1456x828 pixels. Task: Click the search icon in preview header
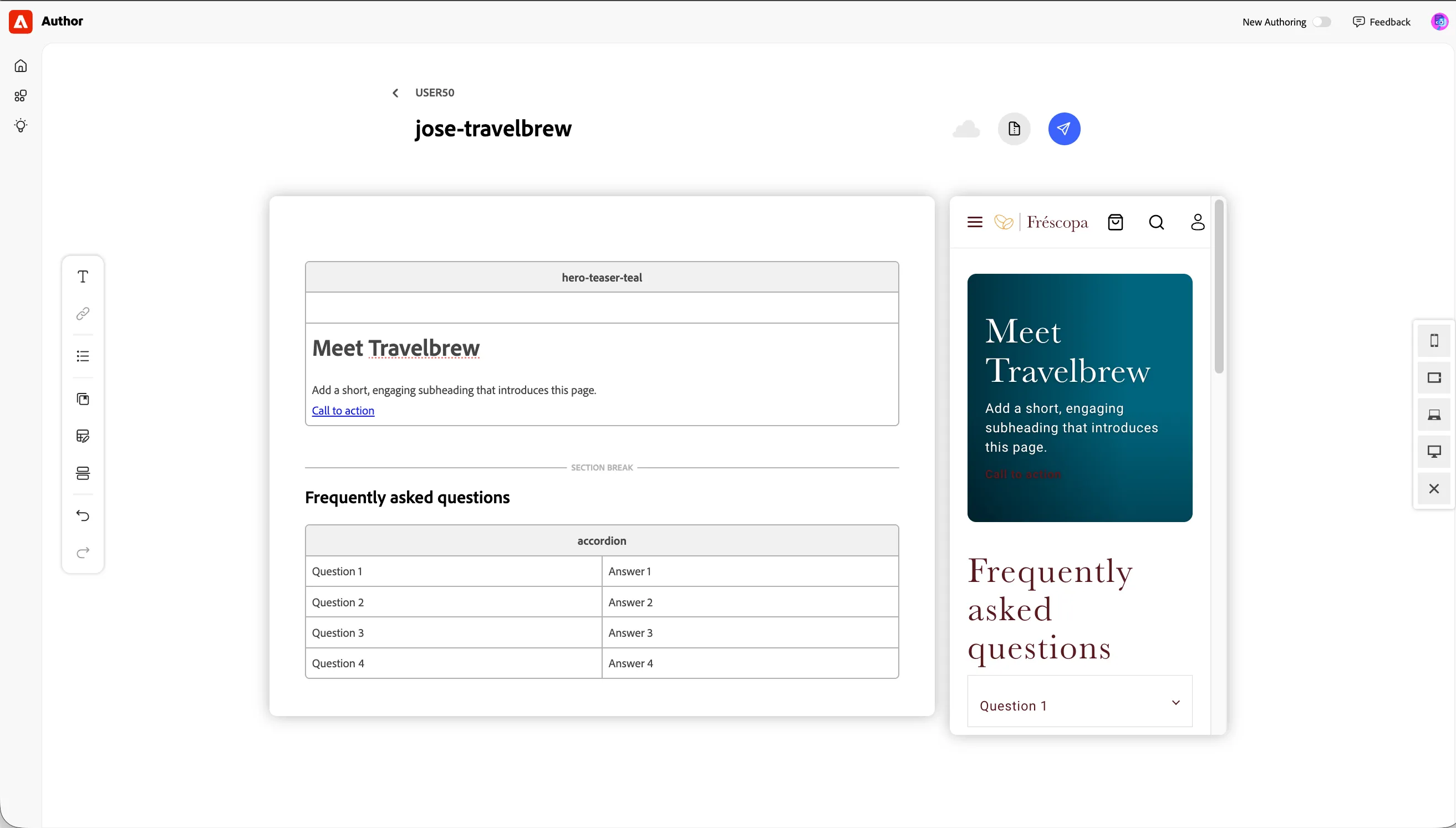[1156, 222]
